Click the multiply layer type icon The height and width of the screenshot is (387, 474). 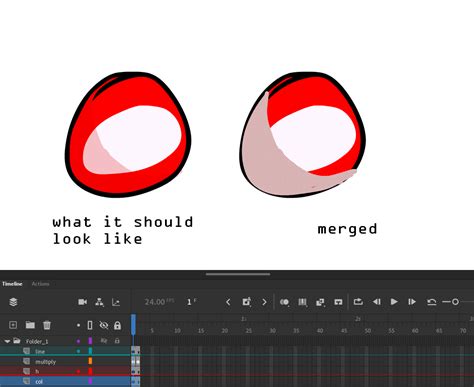27,361
